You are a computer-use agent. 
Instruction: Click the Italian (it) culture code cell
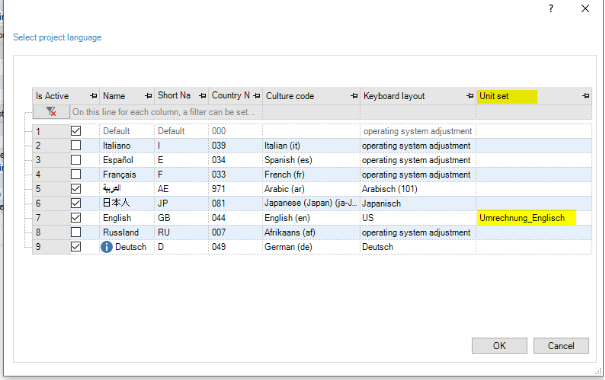[311, 146]
